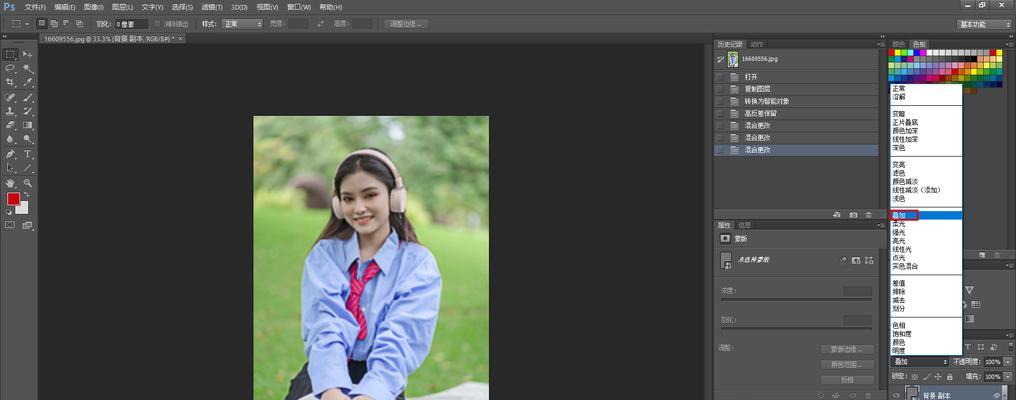Viewport: 1016px width, 400px height.
Task: Toggle history state box beside 打开
Action: click(x=721, y=76)
